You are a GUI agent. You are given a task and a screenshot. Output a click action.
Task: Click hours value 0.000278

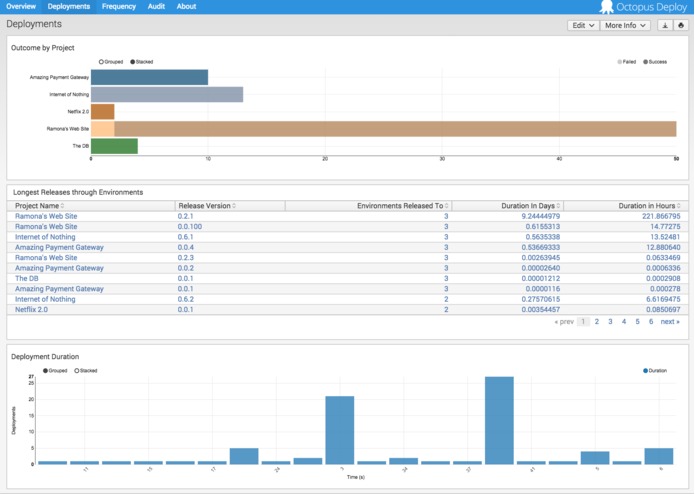tap(665, 288)
